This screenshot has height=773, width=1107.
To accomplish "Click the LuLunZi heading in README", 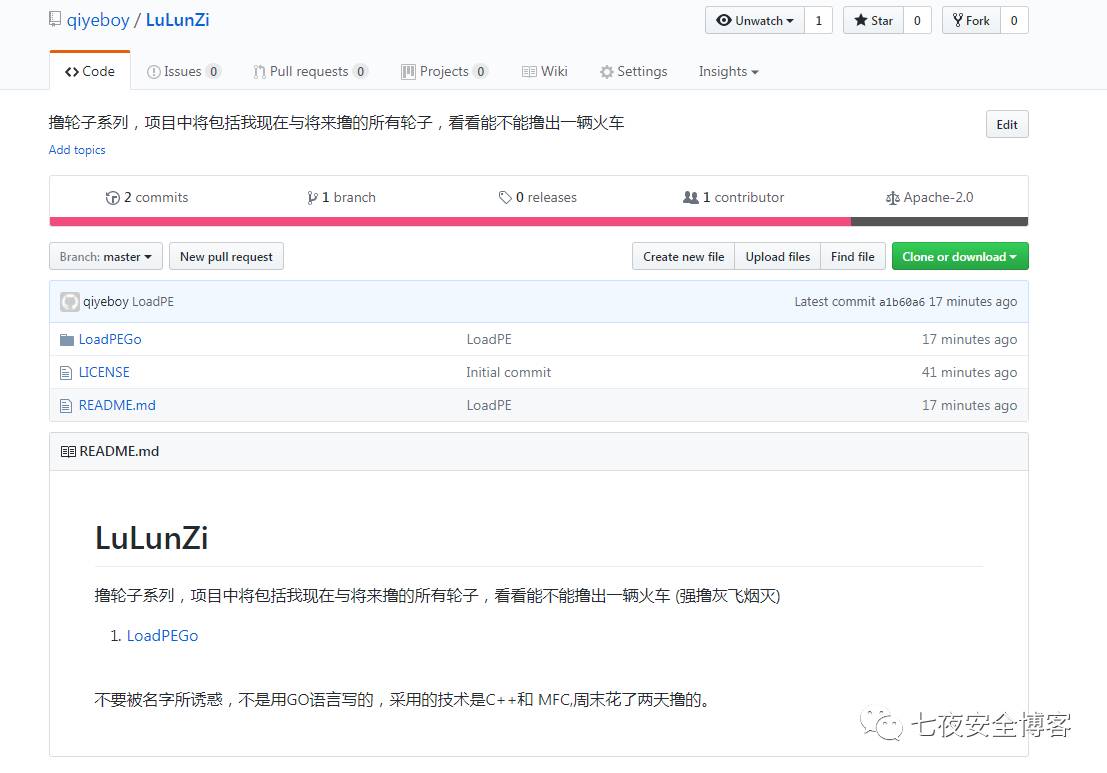I will (152, 538).
